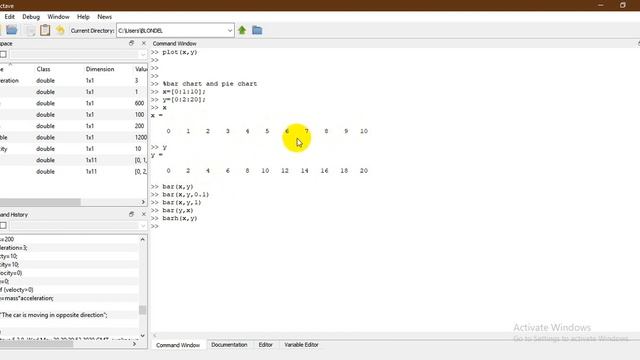Screen dimensions: 640x360
Task: Switch to the Command Window tab
Action: click(178, 345)
